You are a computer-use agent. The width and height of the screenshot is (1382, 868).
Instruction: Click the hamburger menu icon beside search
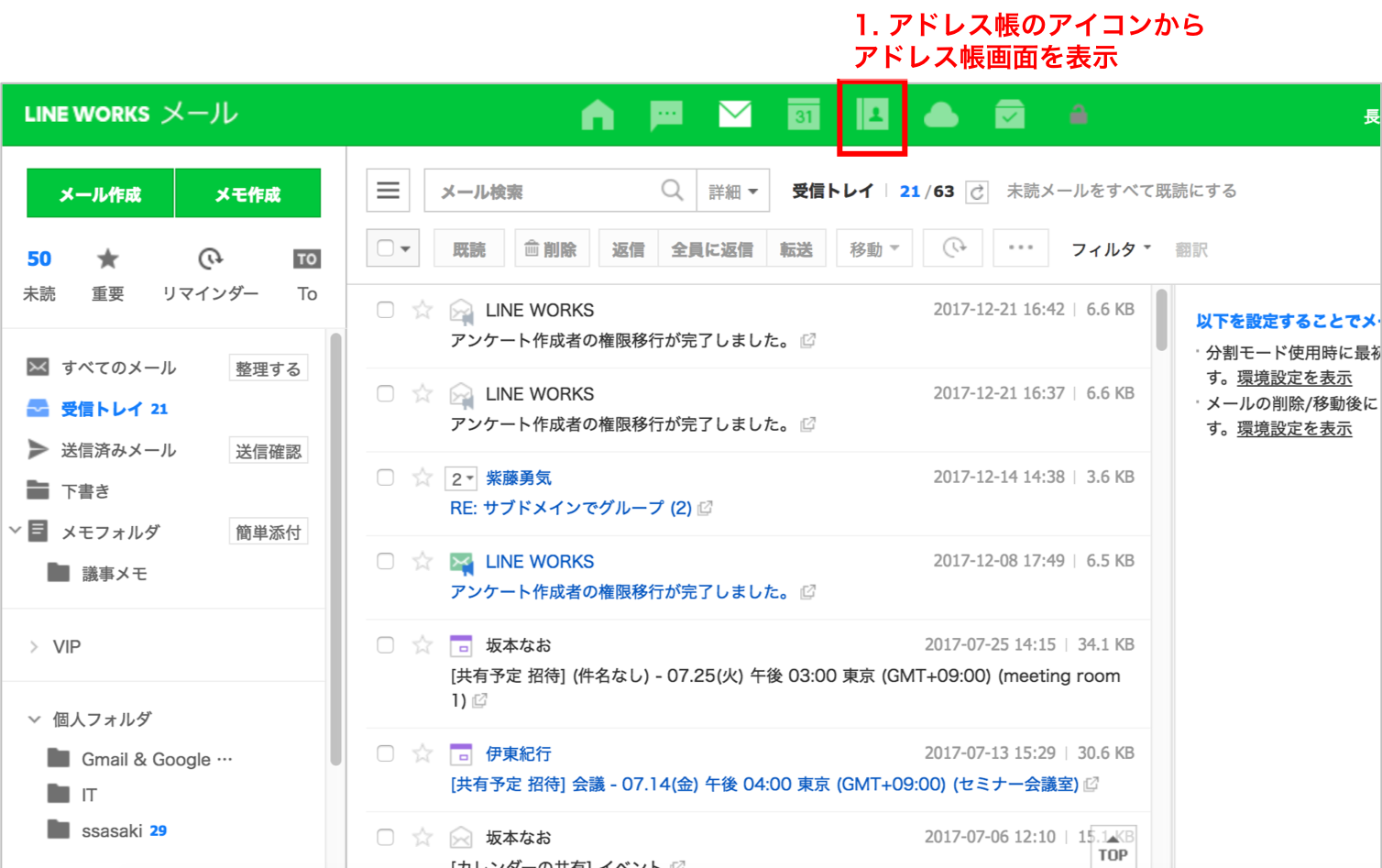(389, 191)
